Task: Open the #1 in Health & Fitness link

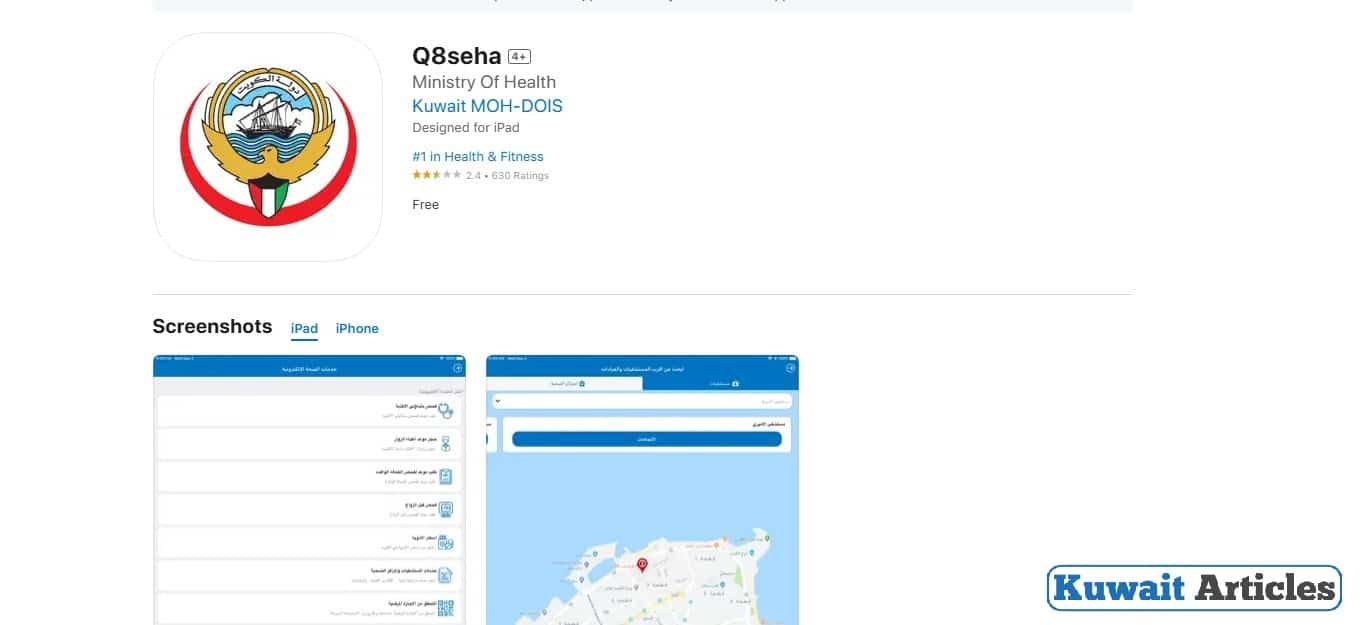Action: pos(478,156)
